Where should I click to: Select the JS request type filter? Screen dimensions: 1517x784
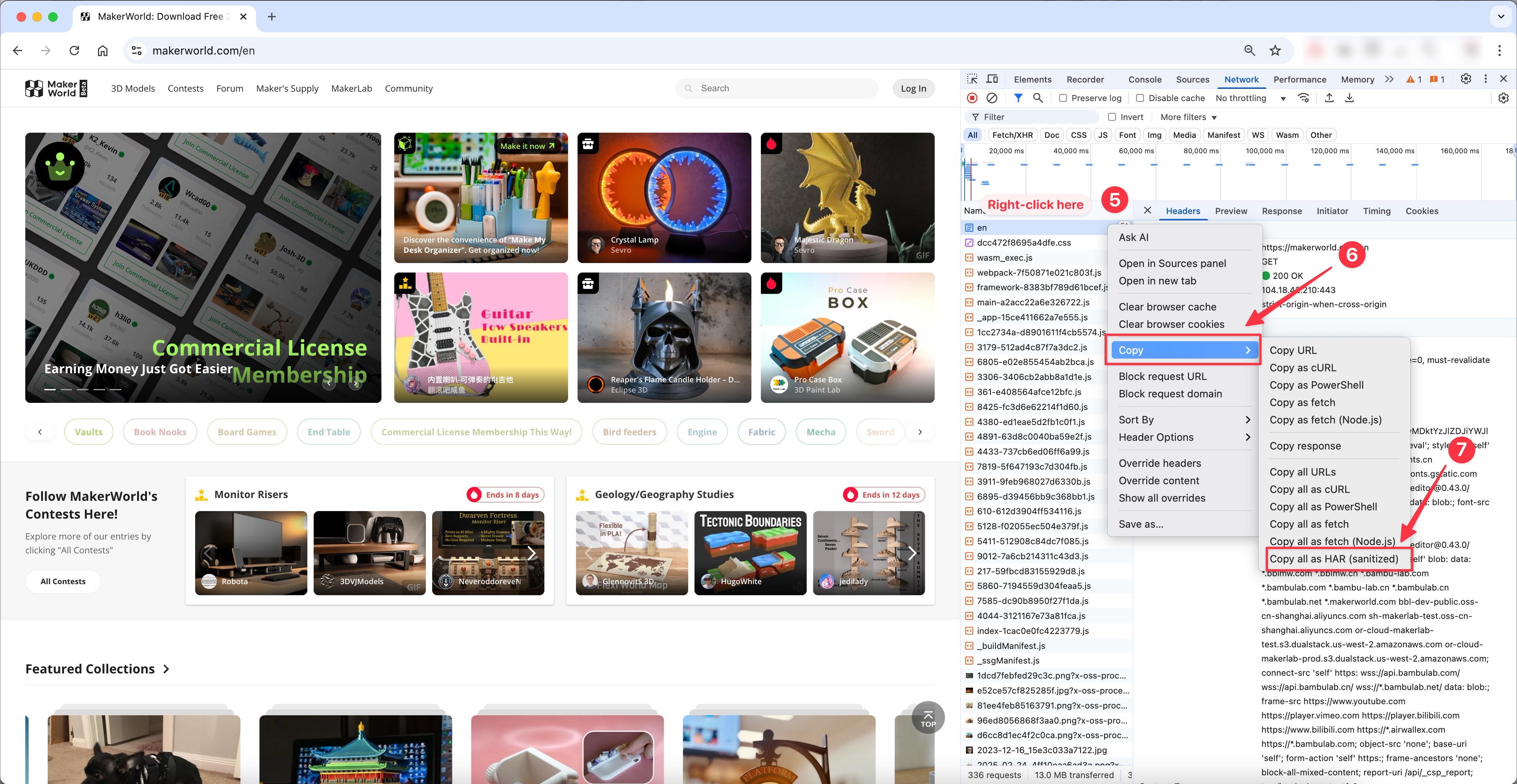(x=1103, y=135)
